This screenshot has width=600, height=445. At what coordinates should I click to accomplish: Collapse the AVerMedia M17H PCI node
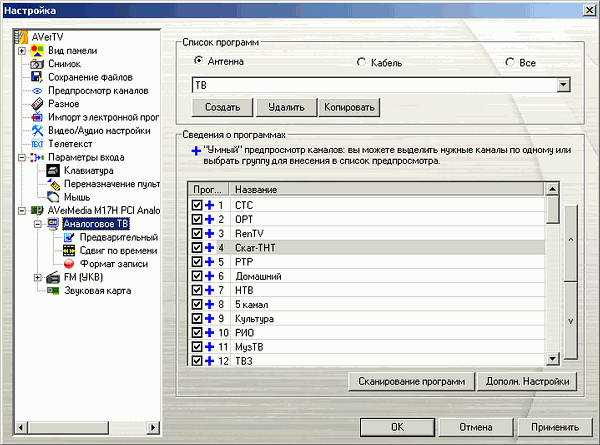tap(22, 210)
